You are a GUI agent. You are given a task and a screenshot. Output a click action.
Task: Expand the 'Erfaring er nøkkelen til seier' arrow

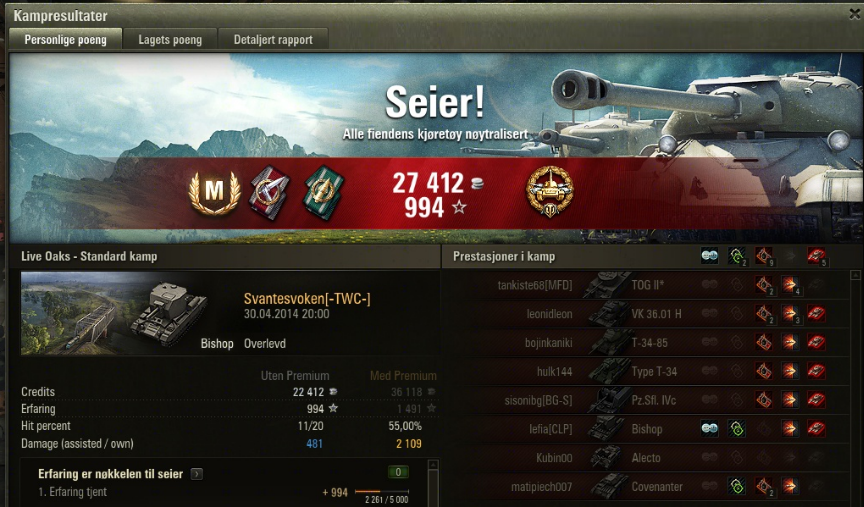(x=197, y=474)
